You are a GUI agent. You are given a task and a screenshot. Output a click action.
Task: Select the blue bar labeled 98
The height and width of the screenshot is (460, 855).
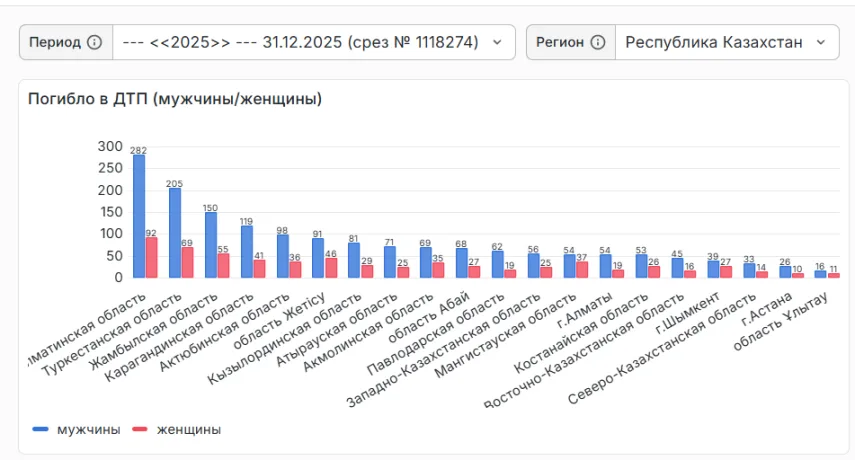pos(283,256)
